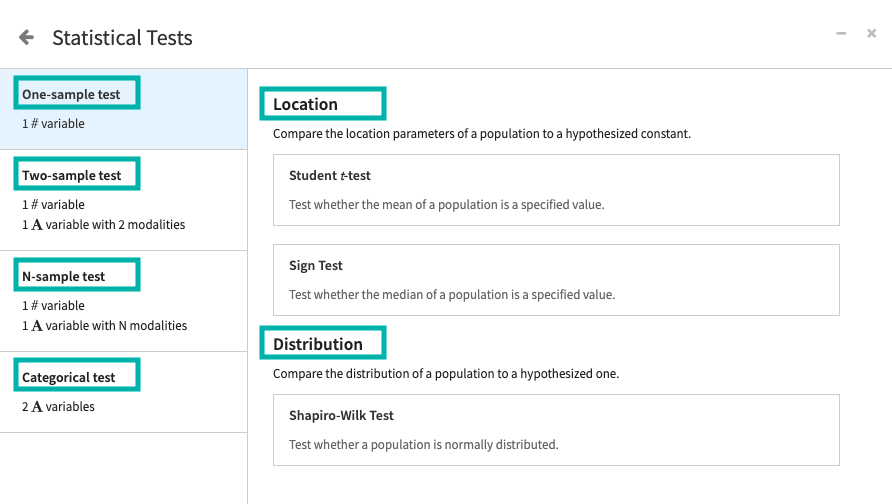
Task: Click the A categorical icon under Two-sample test
Action: (x=37, y=225)
